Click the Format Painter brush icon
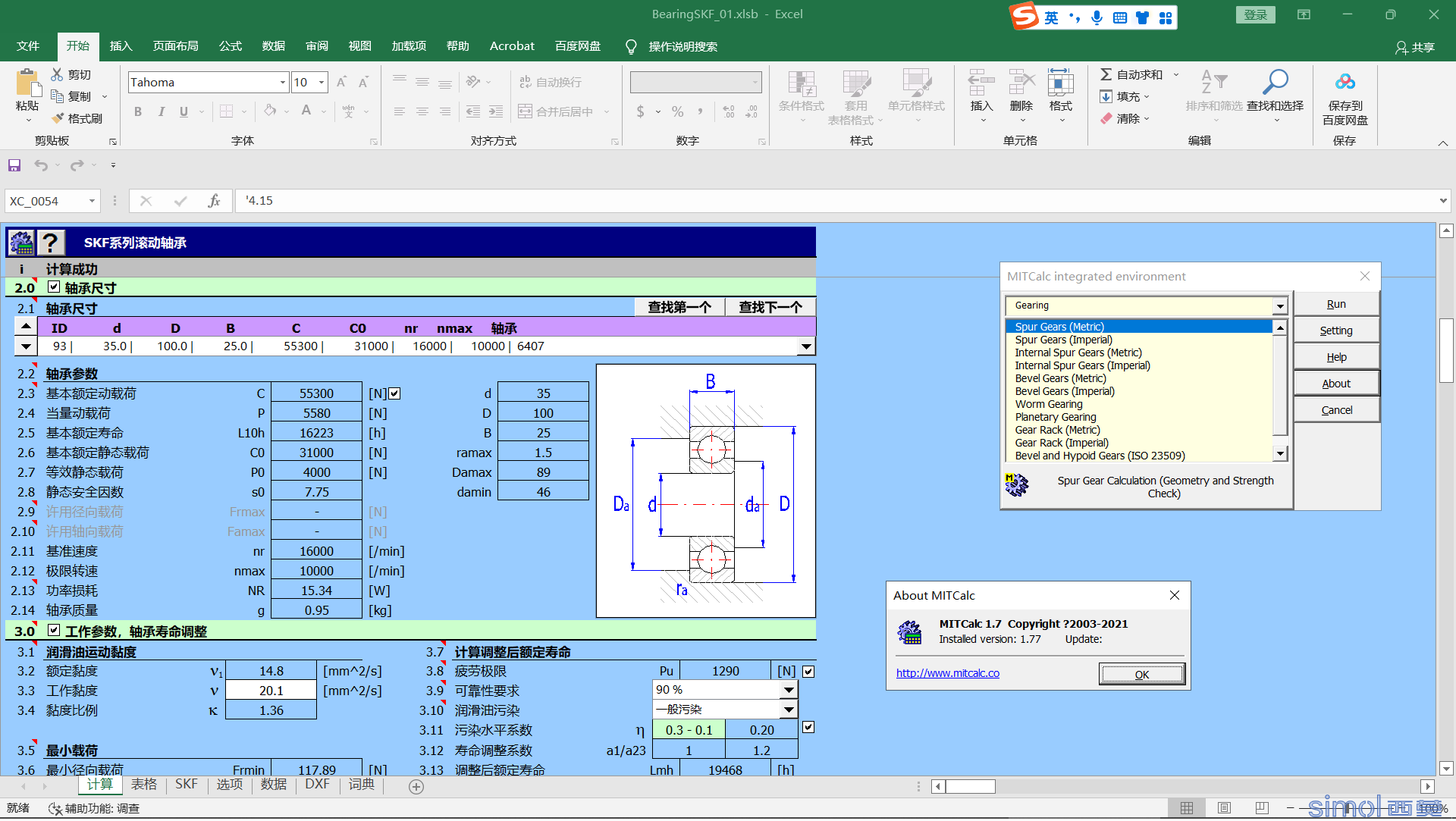This screenshot has height=821, width=1456. pyautogui.click(x=58, y=118)
